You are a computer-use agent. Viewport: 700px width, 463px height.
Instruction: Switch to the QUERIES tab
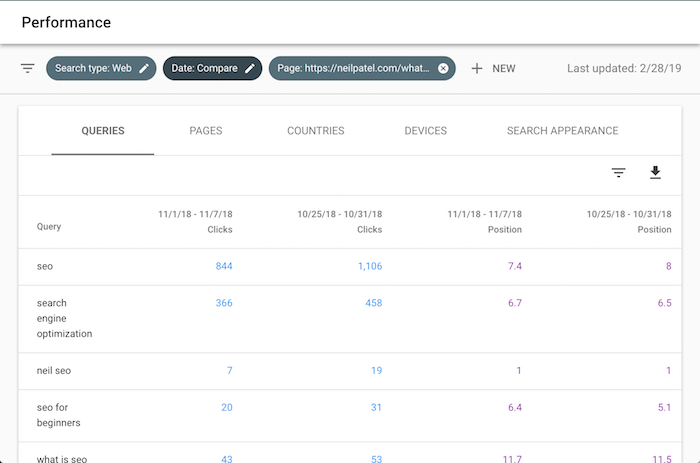point(103,131)
